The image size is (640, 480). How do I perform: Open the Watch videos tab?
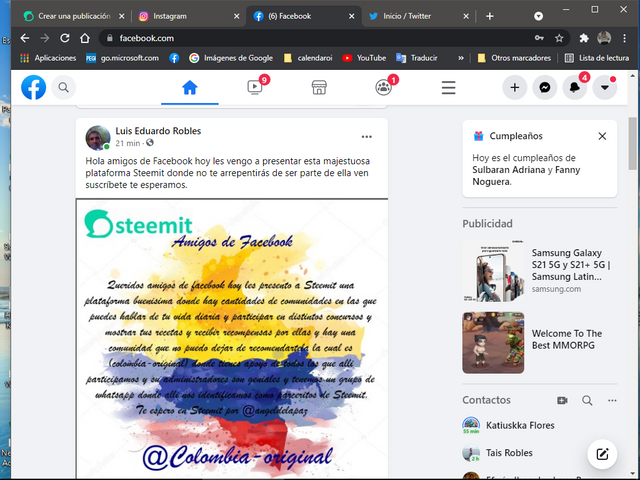click(255, 87)
